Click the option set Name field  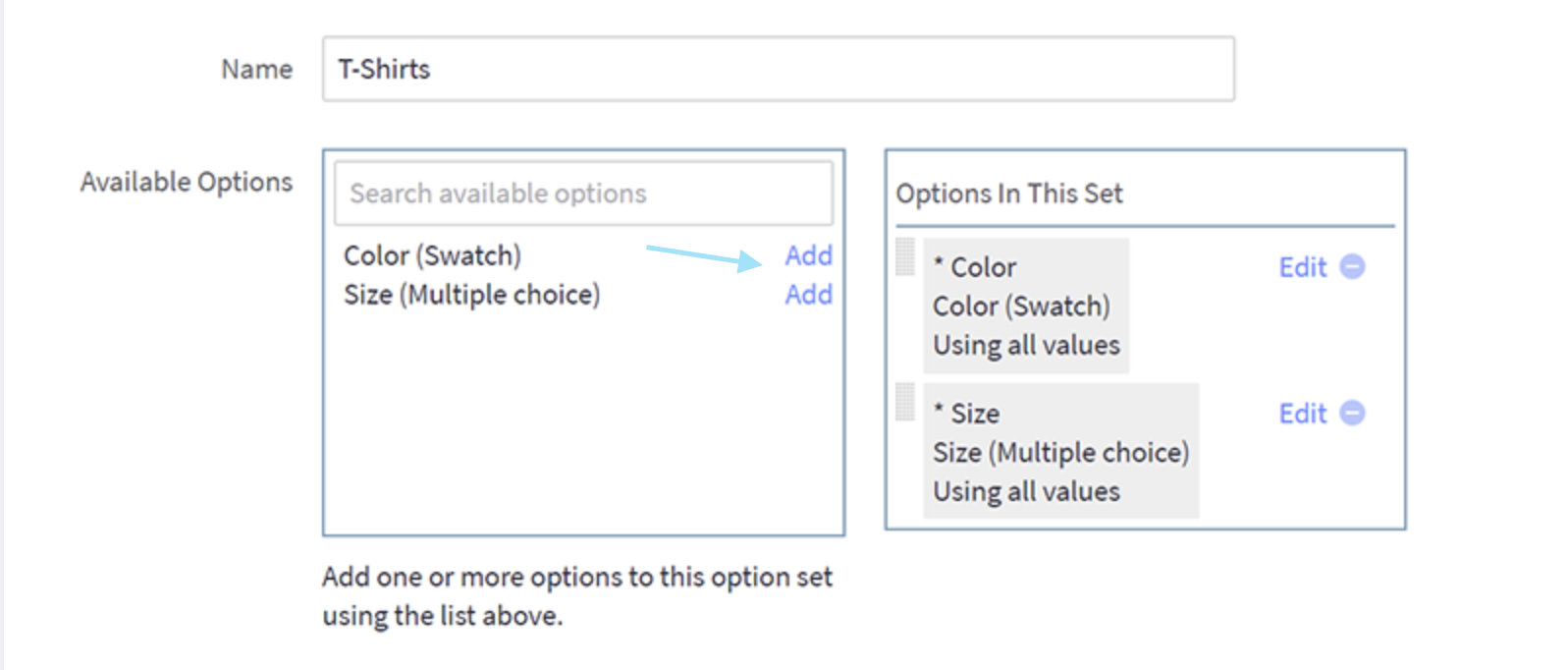(x=778, y=69)
